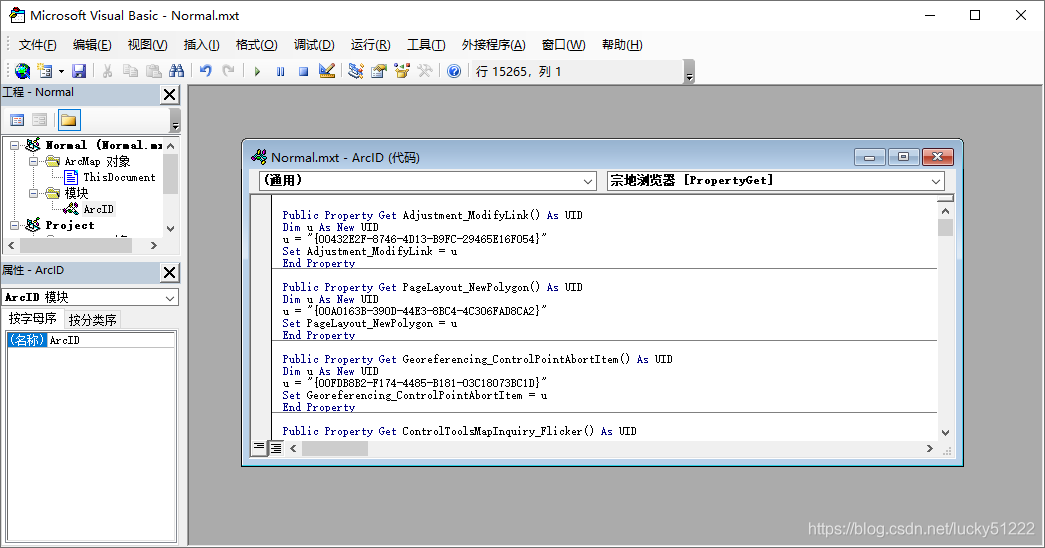Close the 工程 - Normal project panel
The image size is (1045, 548).
[x=170, y=95]
